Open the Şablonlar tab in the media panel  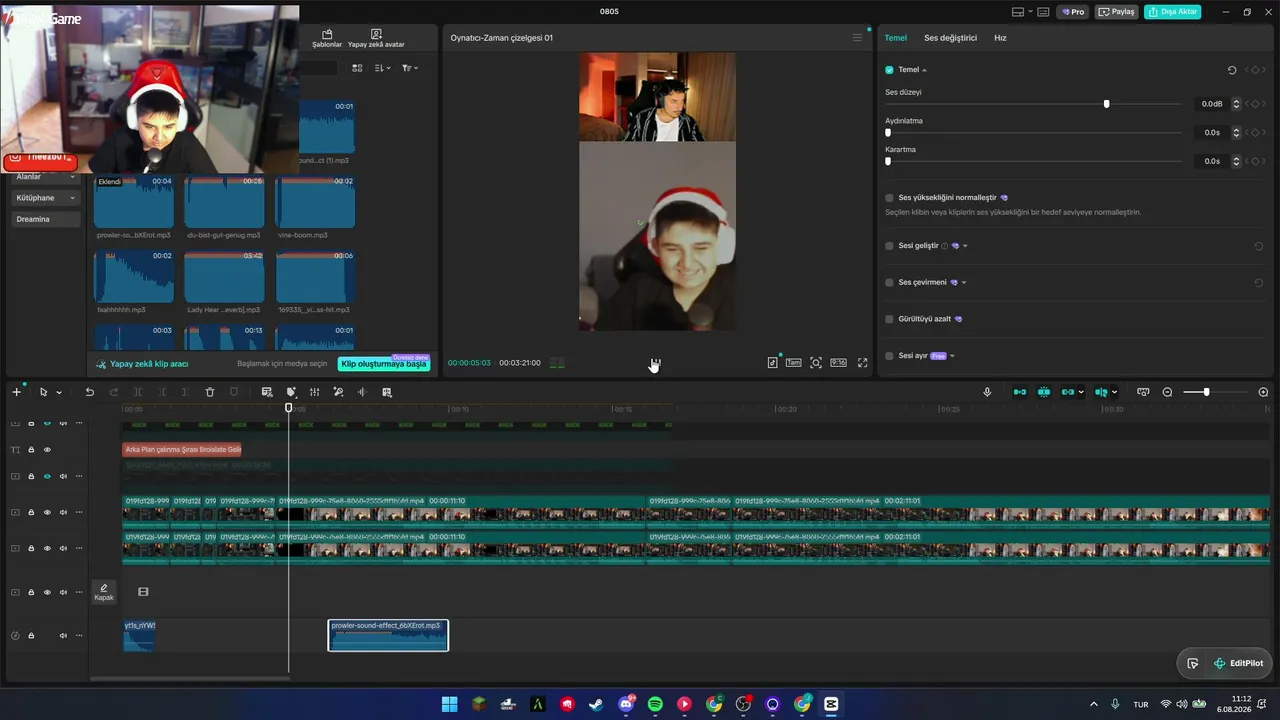327,39
